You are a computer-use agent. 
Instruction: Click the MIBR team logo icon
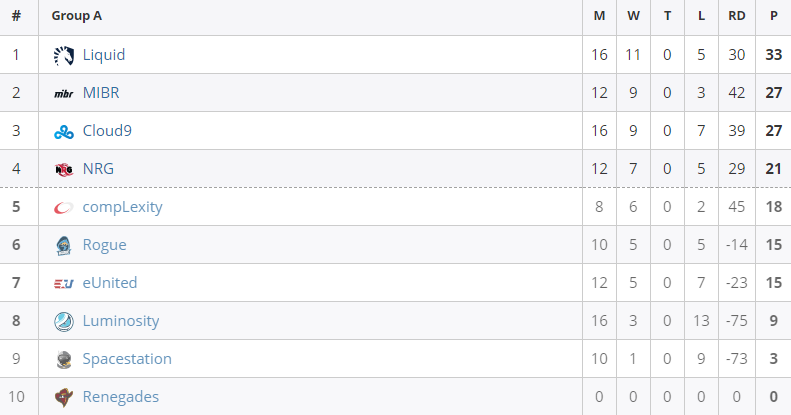pyautogui.click(x=64, y=93)
